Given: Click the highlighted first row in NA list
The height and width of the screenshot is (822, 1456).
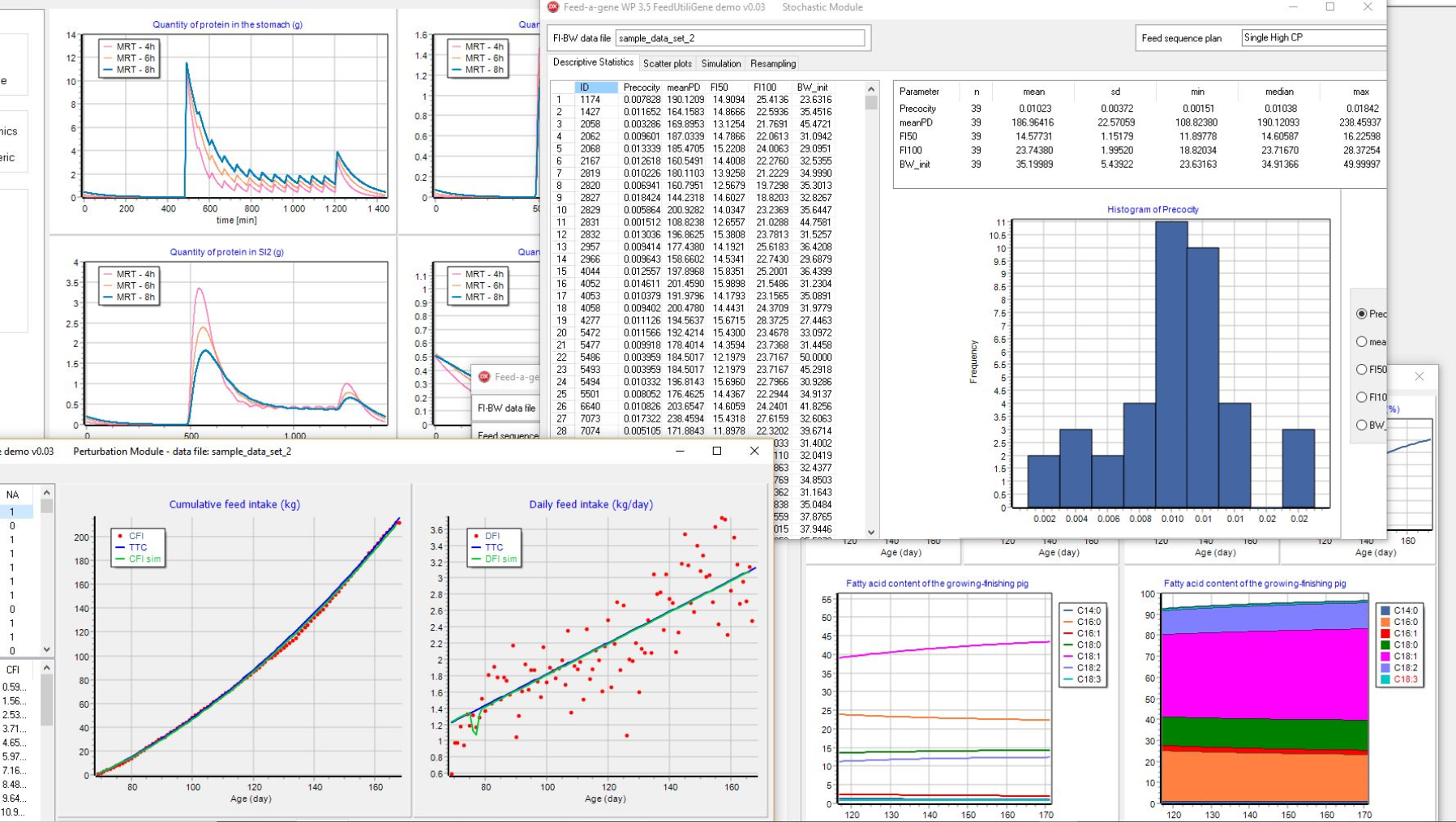Looking at the screenshot, I should [x=16, y=512].
